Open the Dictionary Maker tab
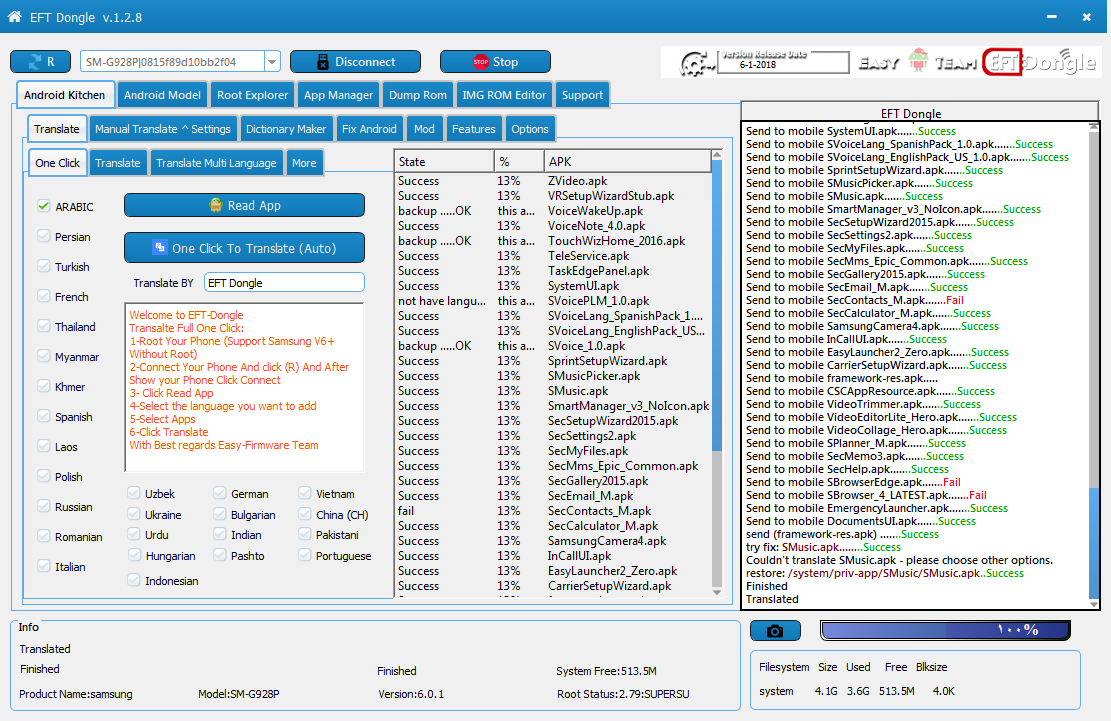The image size is (1111, 721). [286, 129]
